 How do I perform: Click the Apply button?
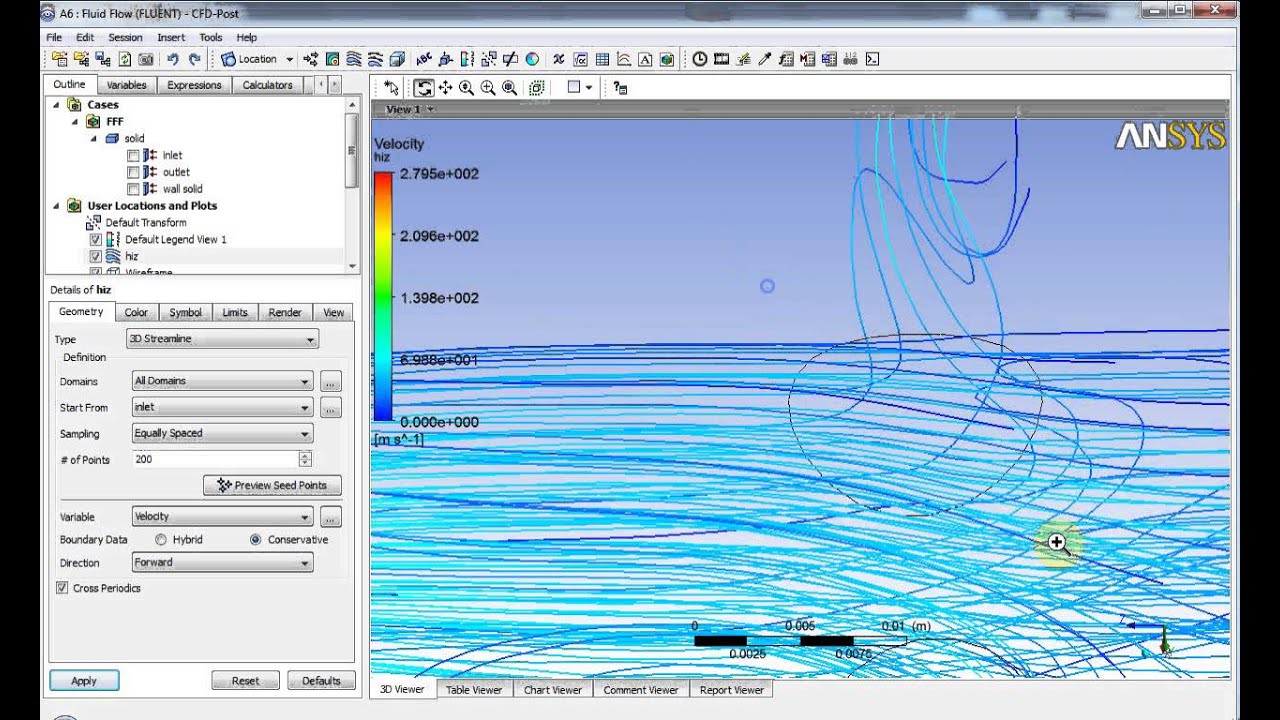point(84,681)
